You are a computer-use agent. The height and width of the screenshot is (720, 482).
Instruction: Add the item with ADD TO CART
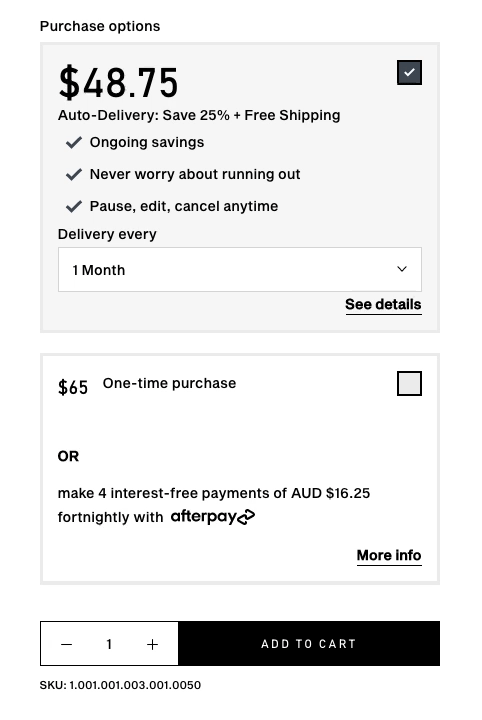pos(309,644)
